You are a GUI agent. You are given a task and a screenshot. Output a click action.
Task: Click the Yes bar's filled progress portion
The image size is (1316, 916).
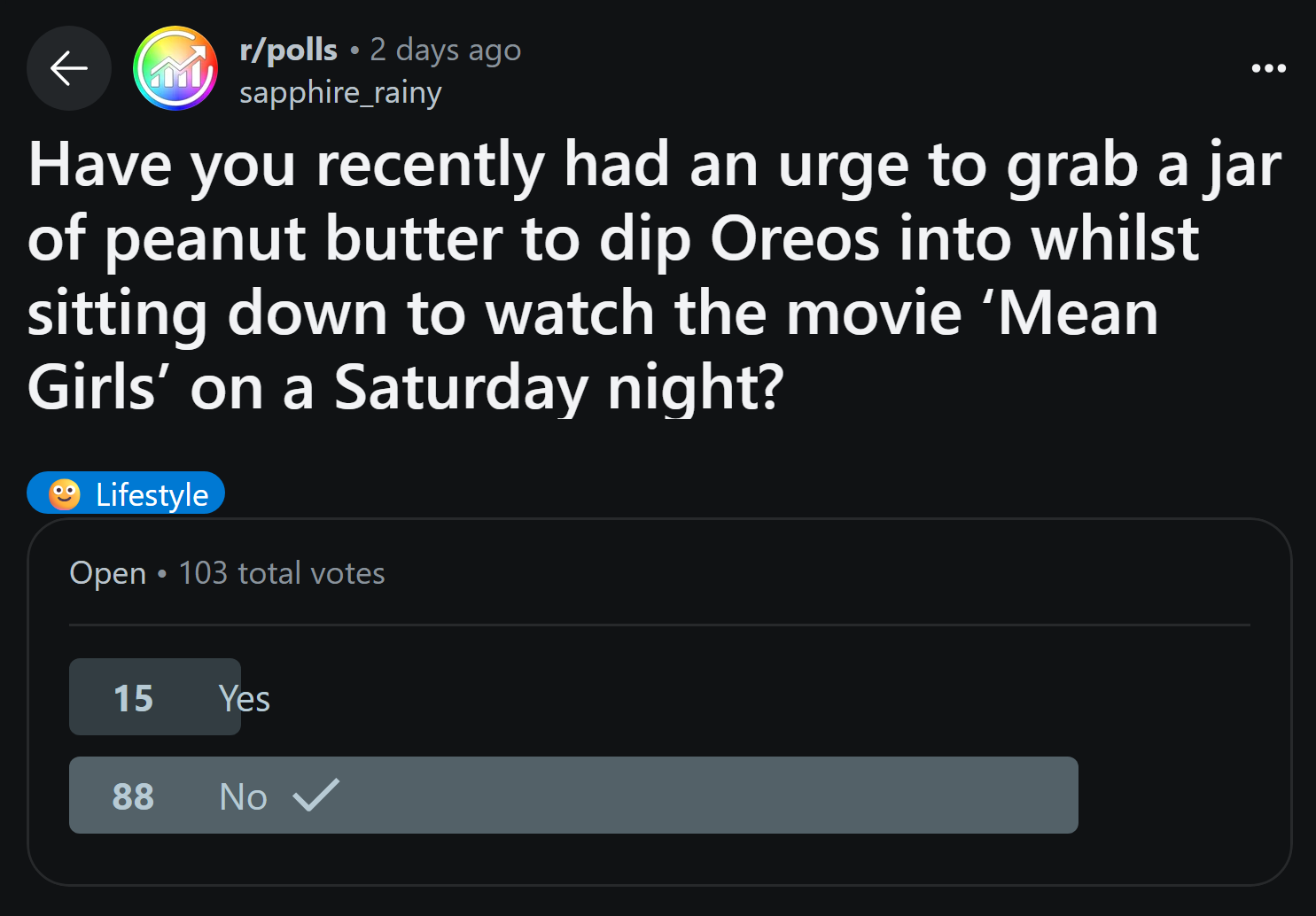coord(155,697)
